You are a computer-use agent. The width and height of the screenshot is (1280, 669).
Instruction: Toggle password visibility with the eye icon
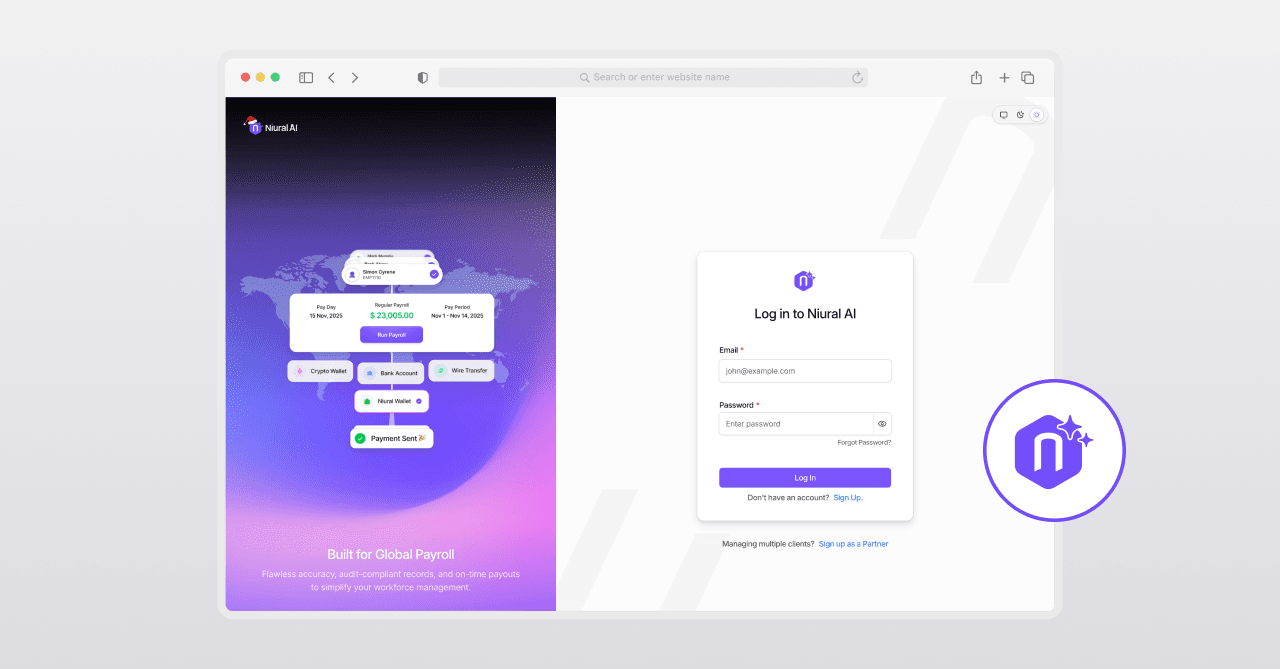[881, 423]
